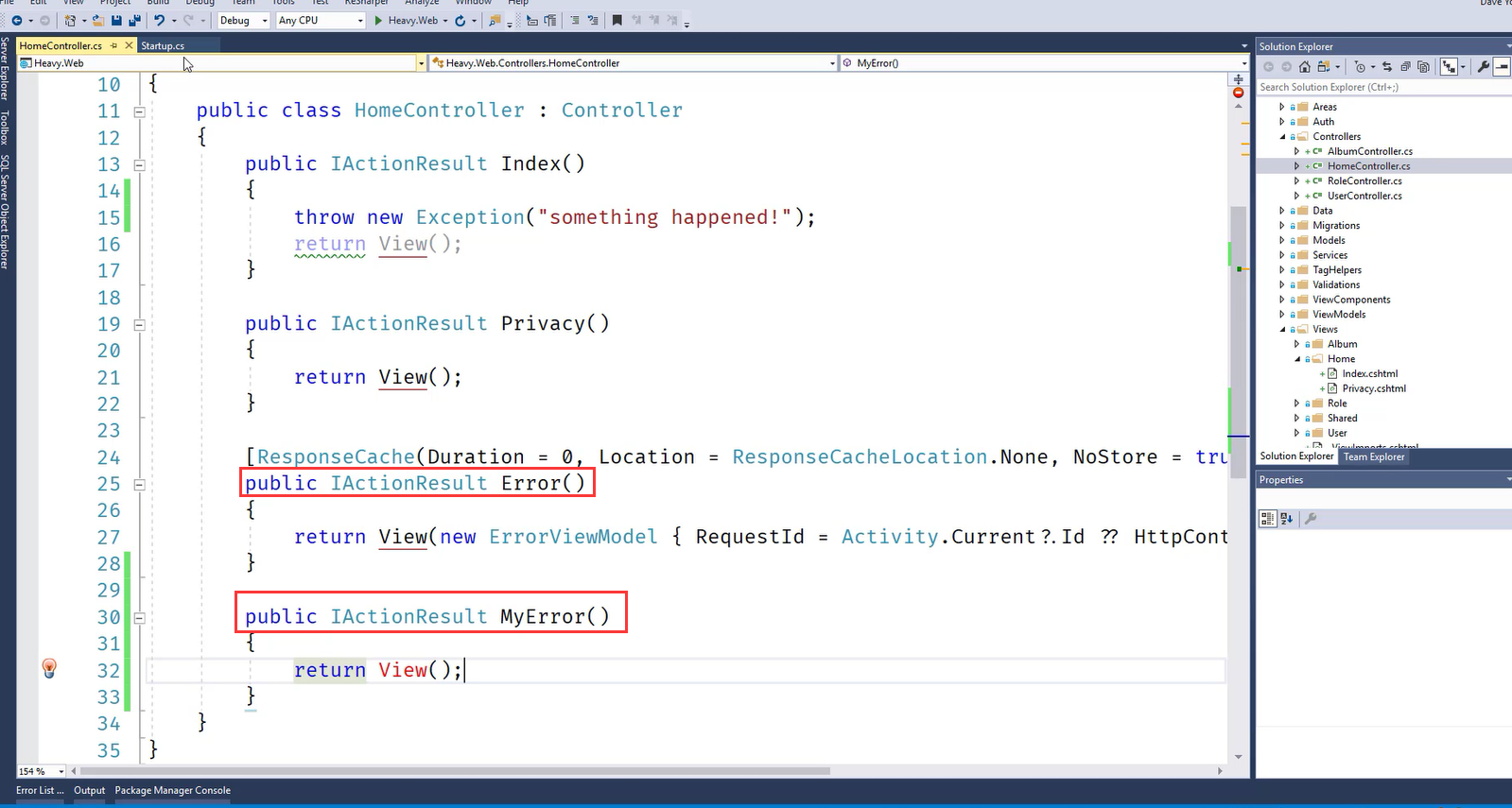Open the Toolbox side tab
The height and width of the screenshot is (808, 1512).
[x=5, y=127]
